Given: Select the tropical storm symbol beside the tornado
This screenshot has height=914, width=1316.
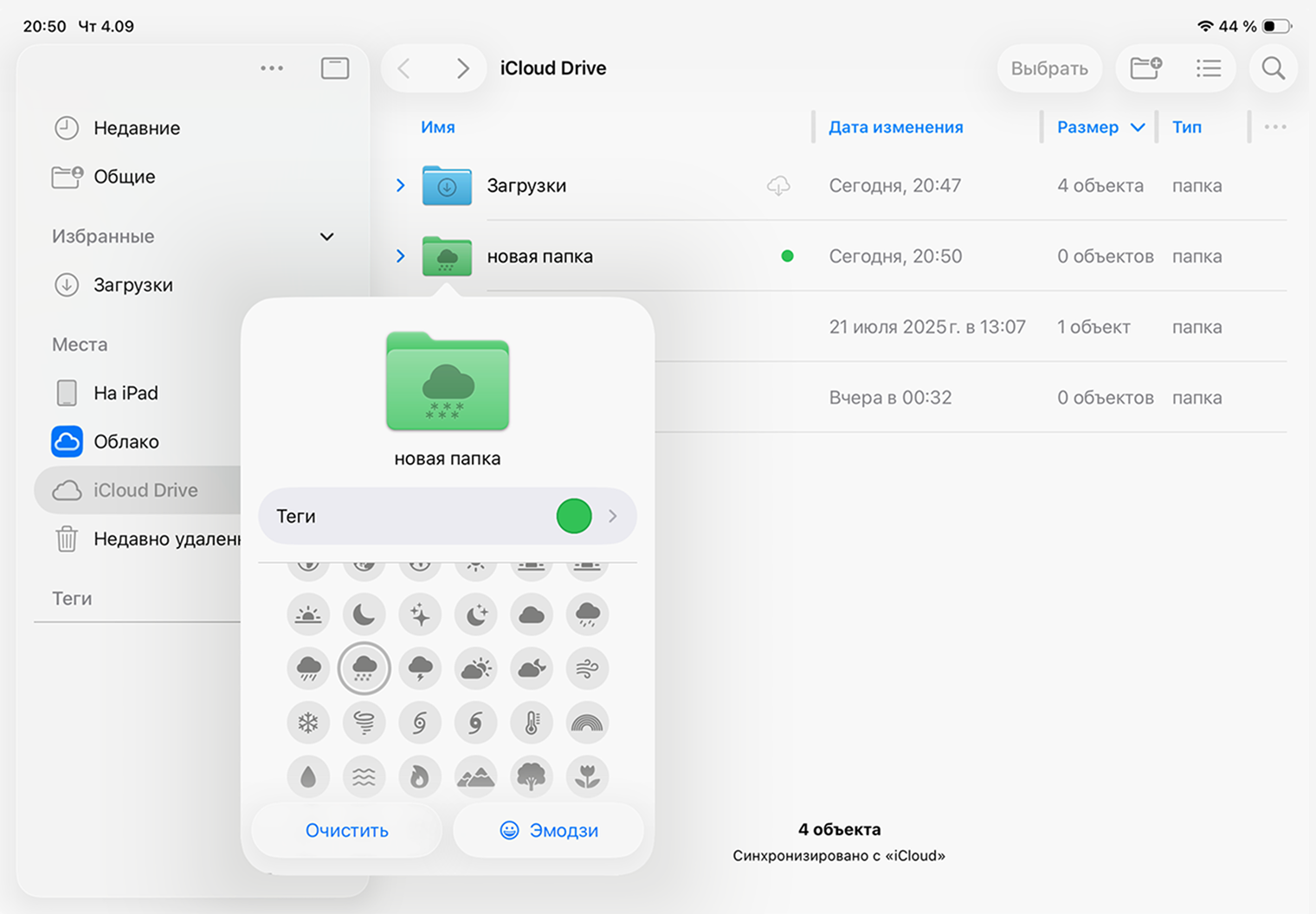Looking at the screenshot, I should pyautogui.click(x=420, y=723).
